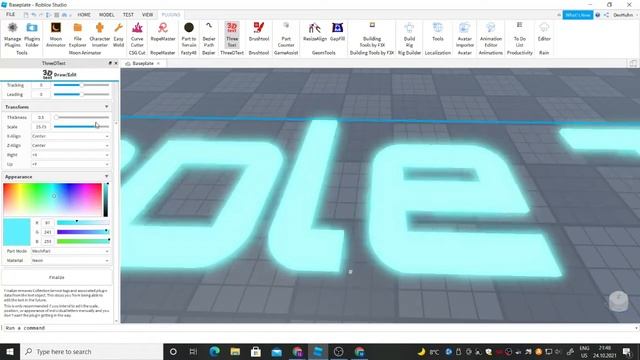This screenshot has width=640, height=360.
Task: Click the Scale value field
Action: pos(41,127)
